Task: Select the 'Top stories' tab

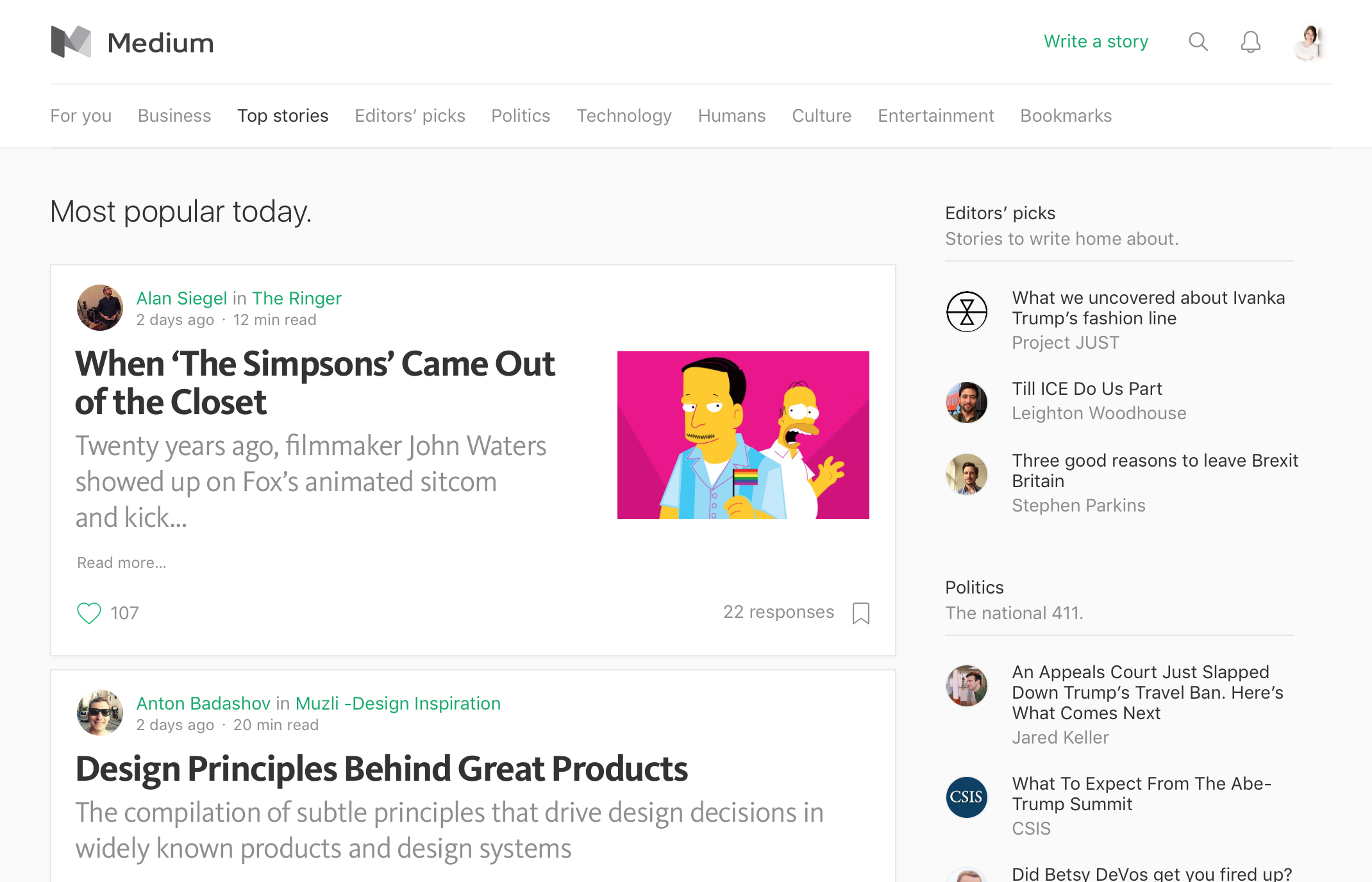Action: [x=282, y=116]
